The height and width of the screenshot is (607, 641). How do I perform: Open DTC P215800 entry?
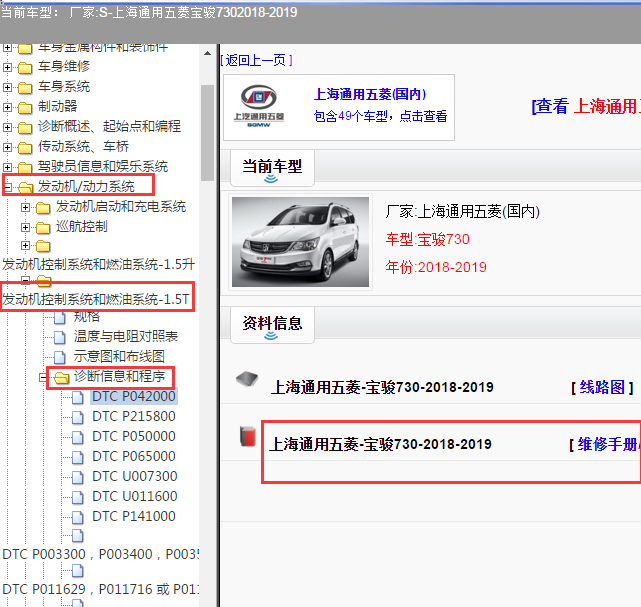(x=134, y=417)
